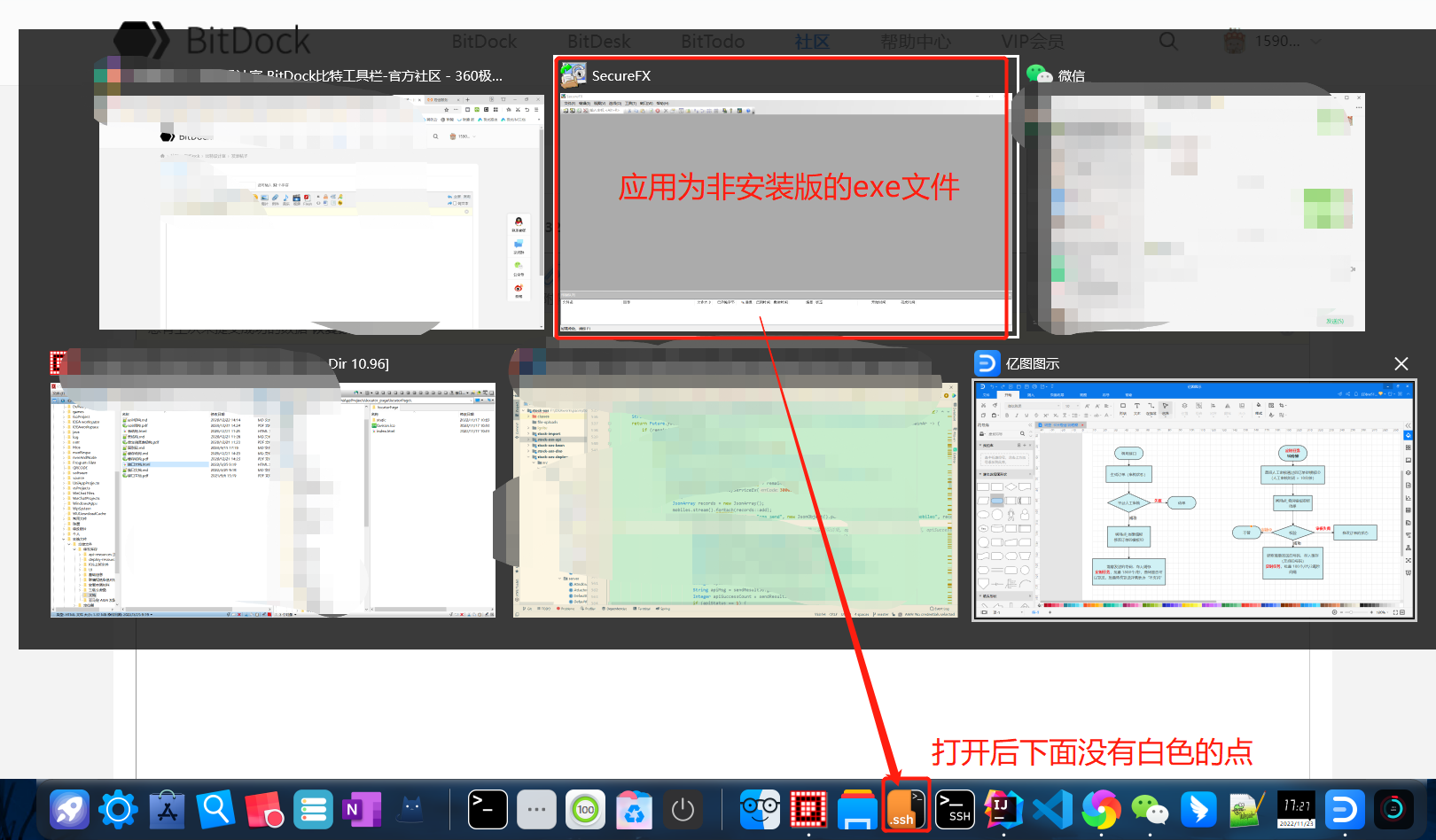Launch the SSH SecureCRT dock icon
The width and height of the screenshot is (1436, 840).
tap(956, 810)
